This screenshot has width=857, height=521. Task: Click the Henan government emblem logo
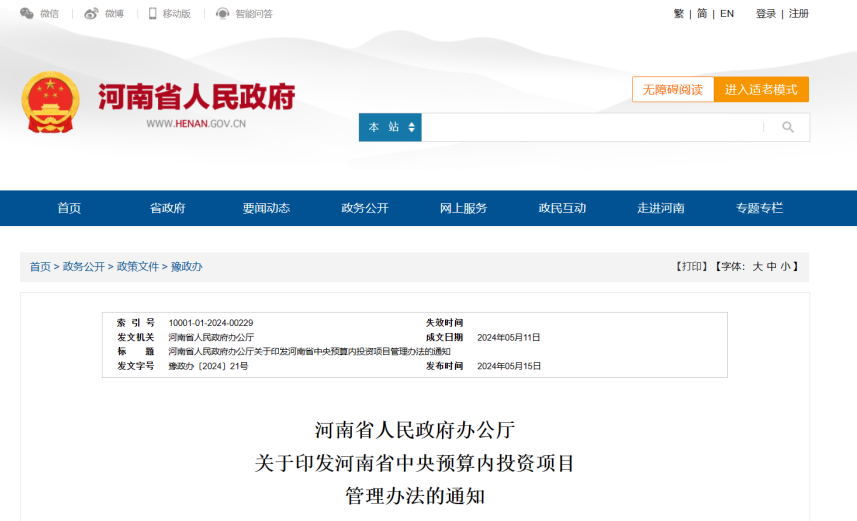50,103
